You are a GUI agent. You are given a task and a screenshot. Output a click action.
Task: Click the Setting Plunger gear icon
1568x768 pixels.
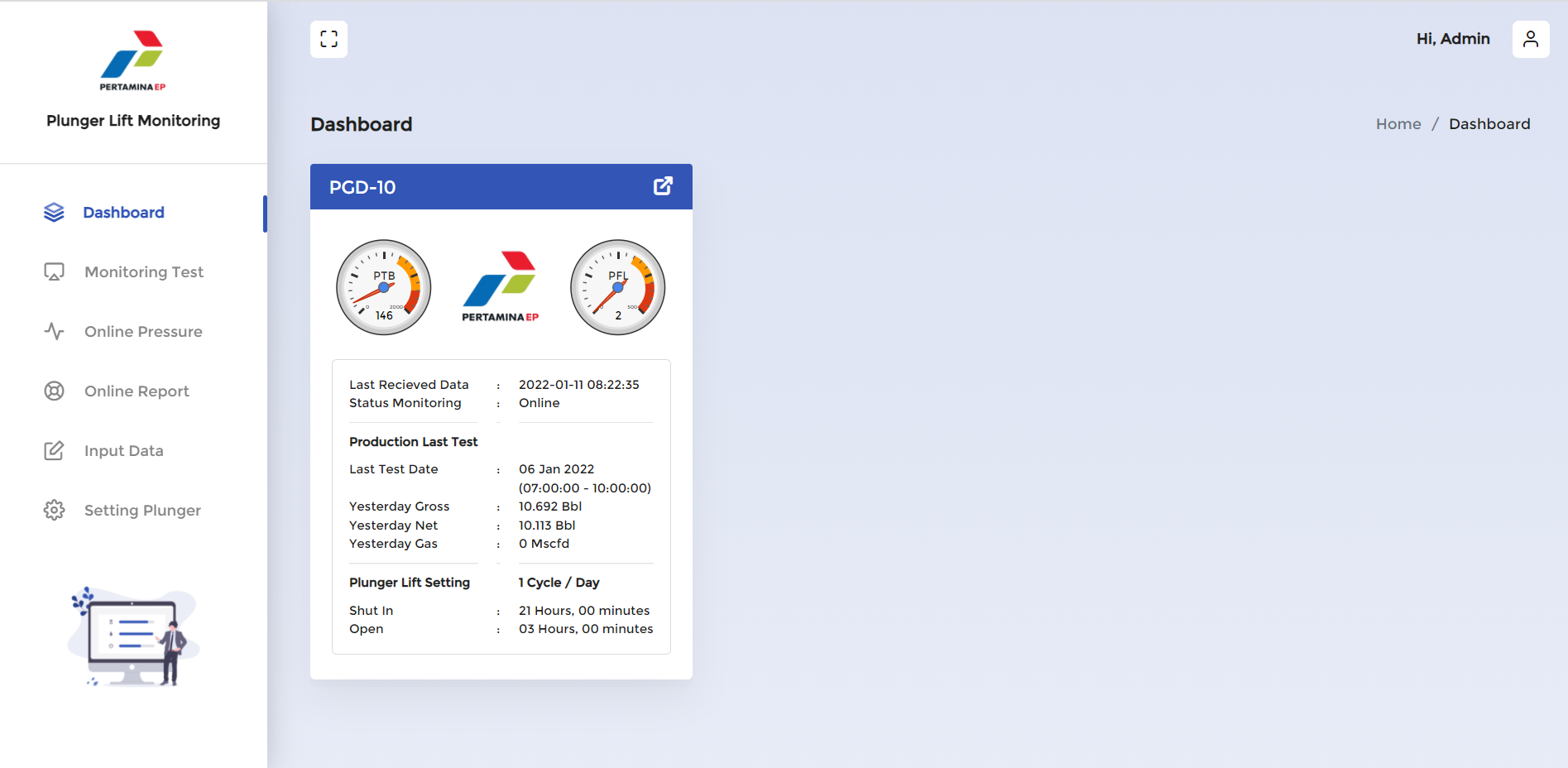[x=54, y=511]
